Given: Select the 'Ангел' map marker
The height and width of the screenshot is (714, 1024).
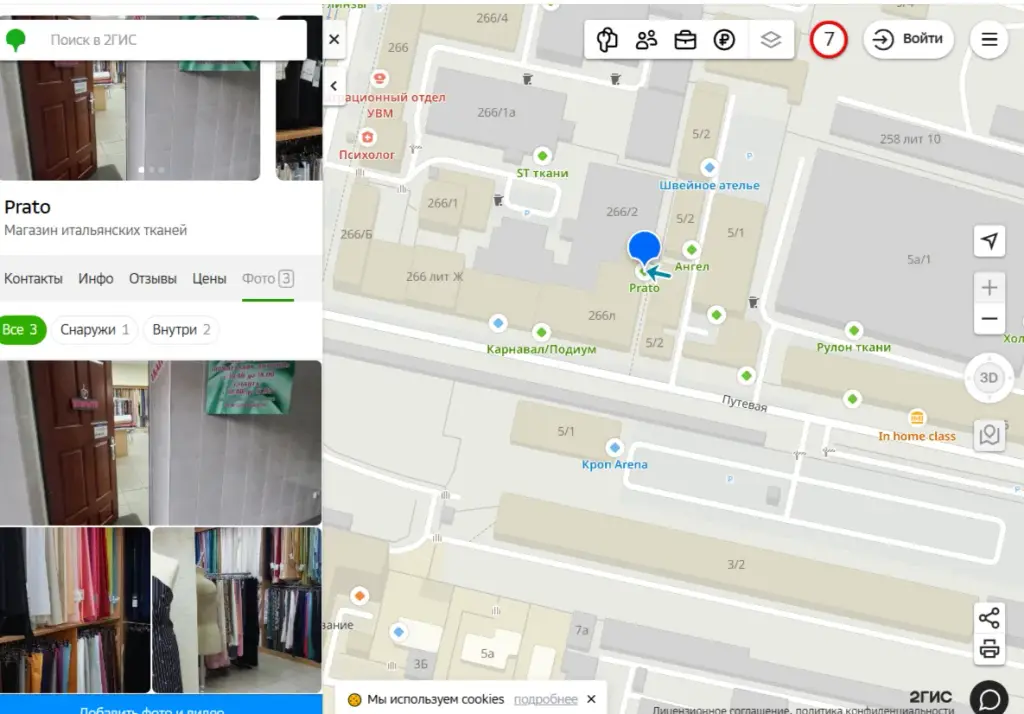Looking at the screenshot, I should (691, 250).
